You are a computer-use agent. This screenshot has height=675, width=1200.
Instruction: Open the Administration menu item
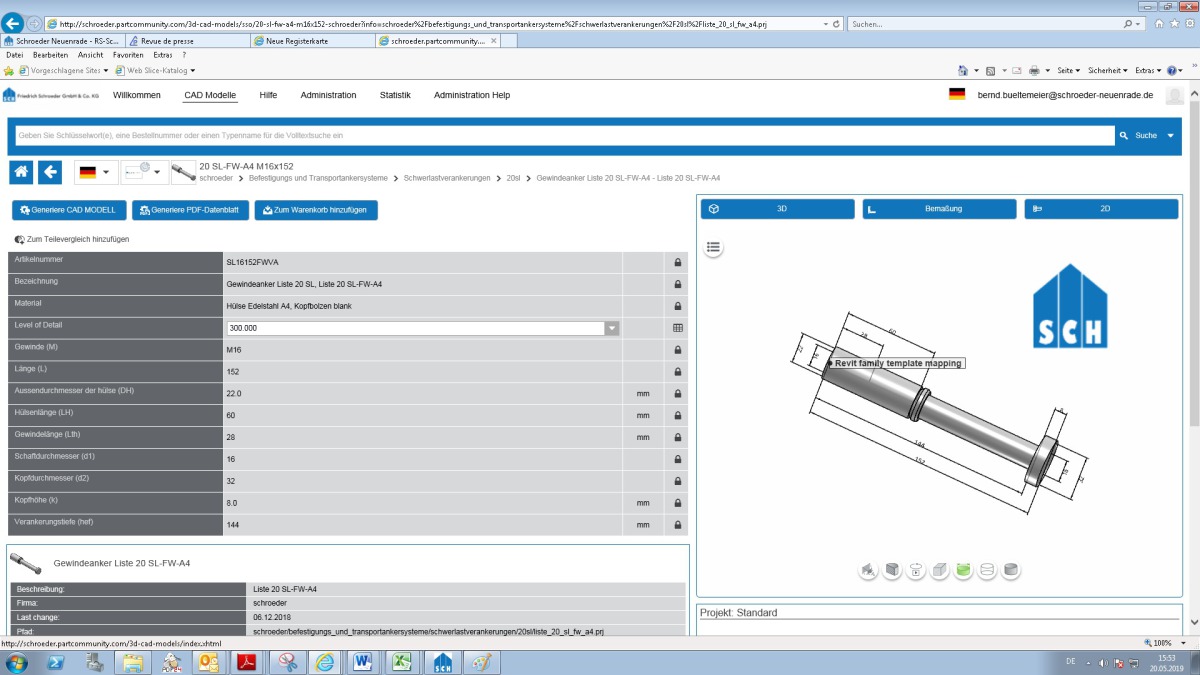(x=328, y=95)
